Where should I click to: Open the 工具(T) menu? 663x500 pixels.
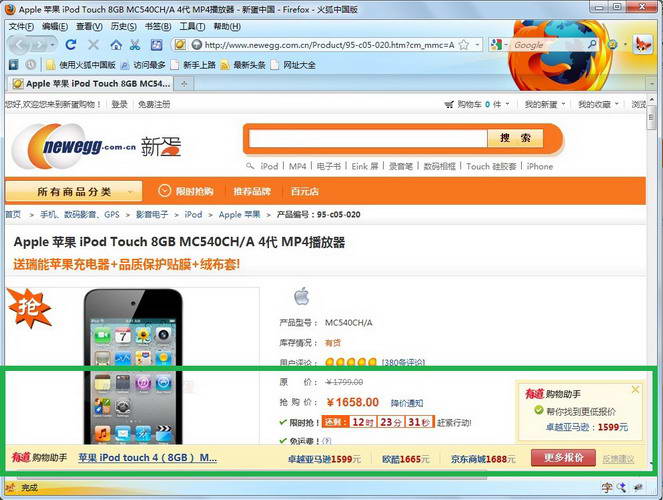point(192,26)
